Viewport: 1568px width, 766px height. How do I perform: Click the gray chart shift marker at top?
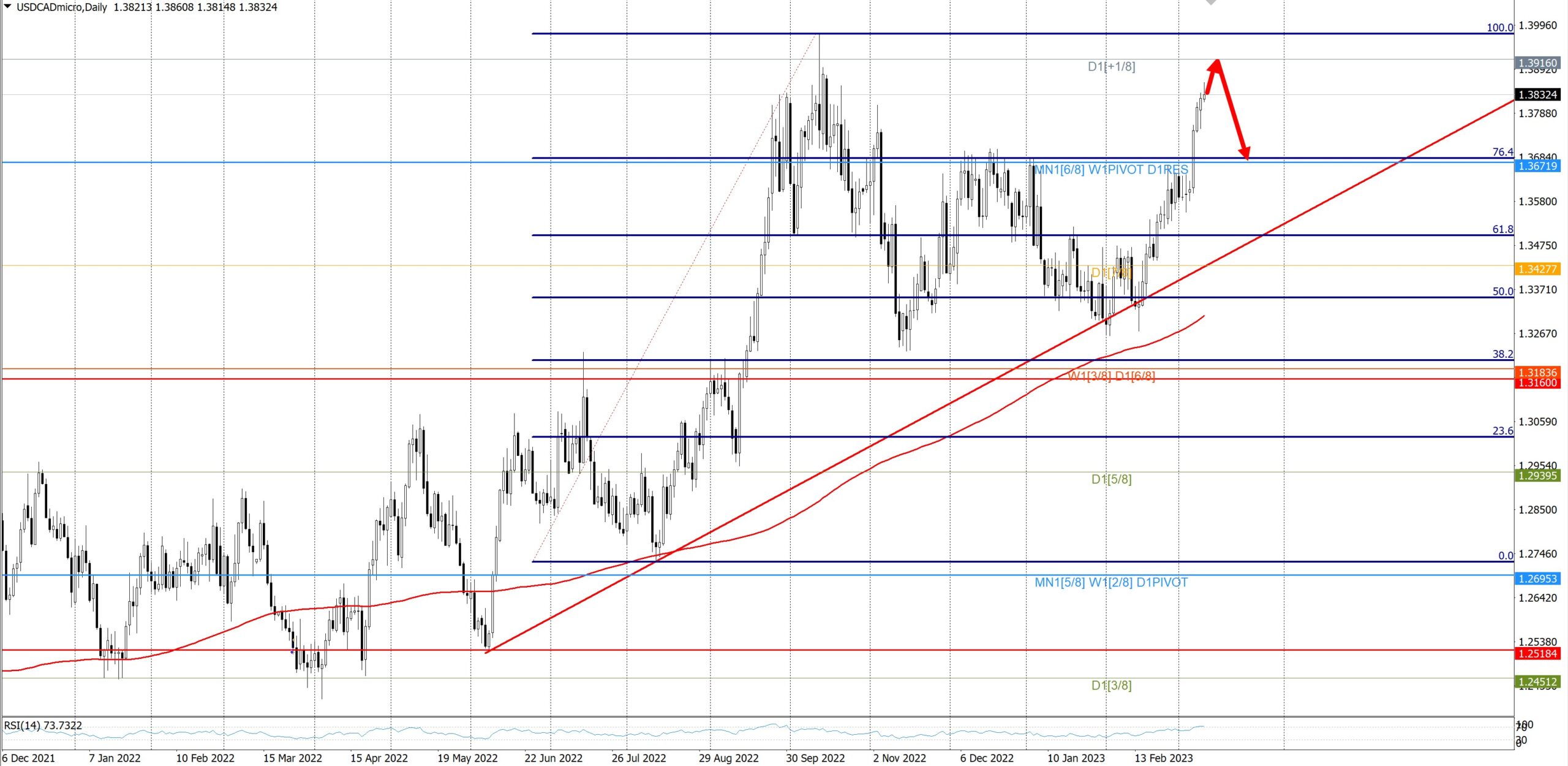[1211, 2]
